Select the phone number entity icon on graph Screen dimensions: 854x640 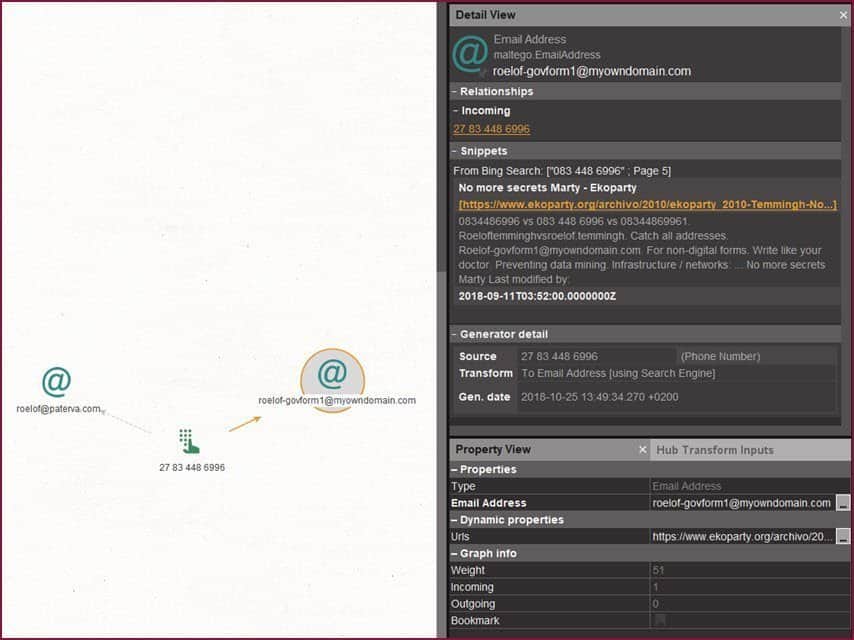pyautogui.click(x=189, y=441)
